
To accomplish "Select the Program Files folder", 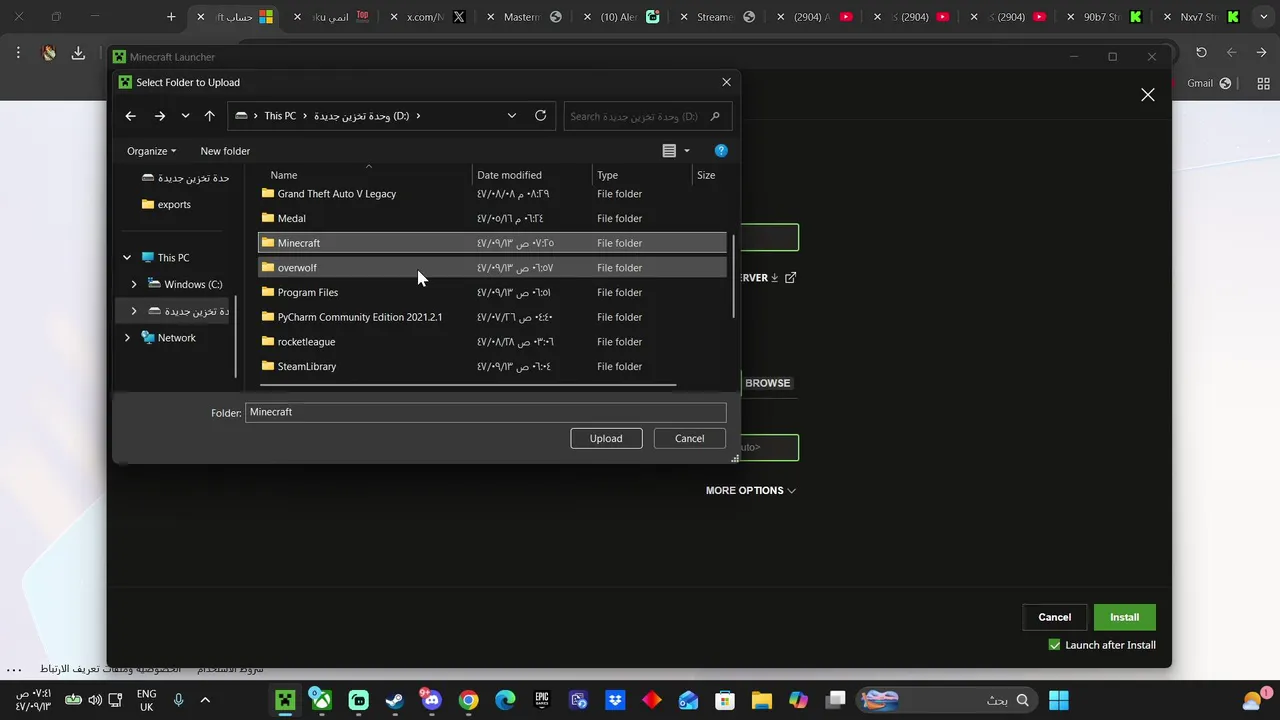I will click(x=492, y=292).
